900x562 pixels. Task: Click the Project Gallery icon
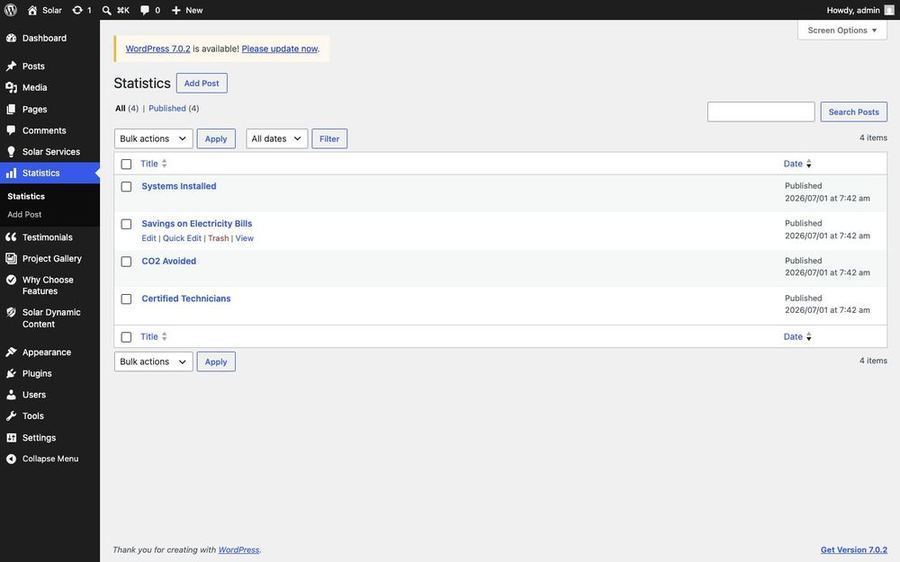coord(11,258)
